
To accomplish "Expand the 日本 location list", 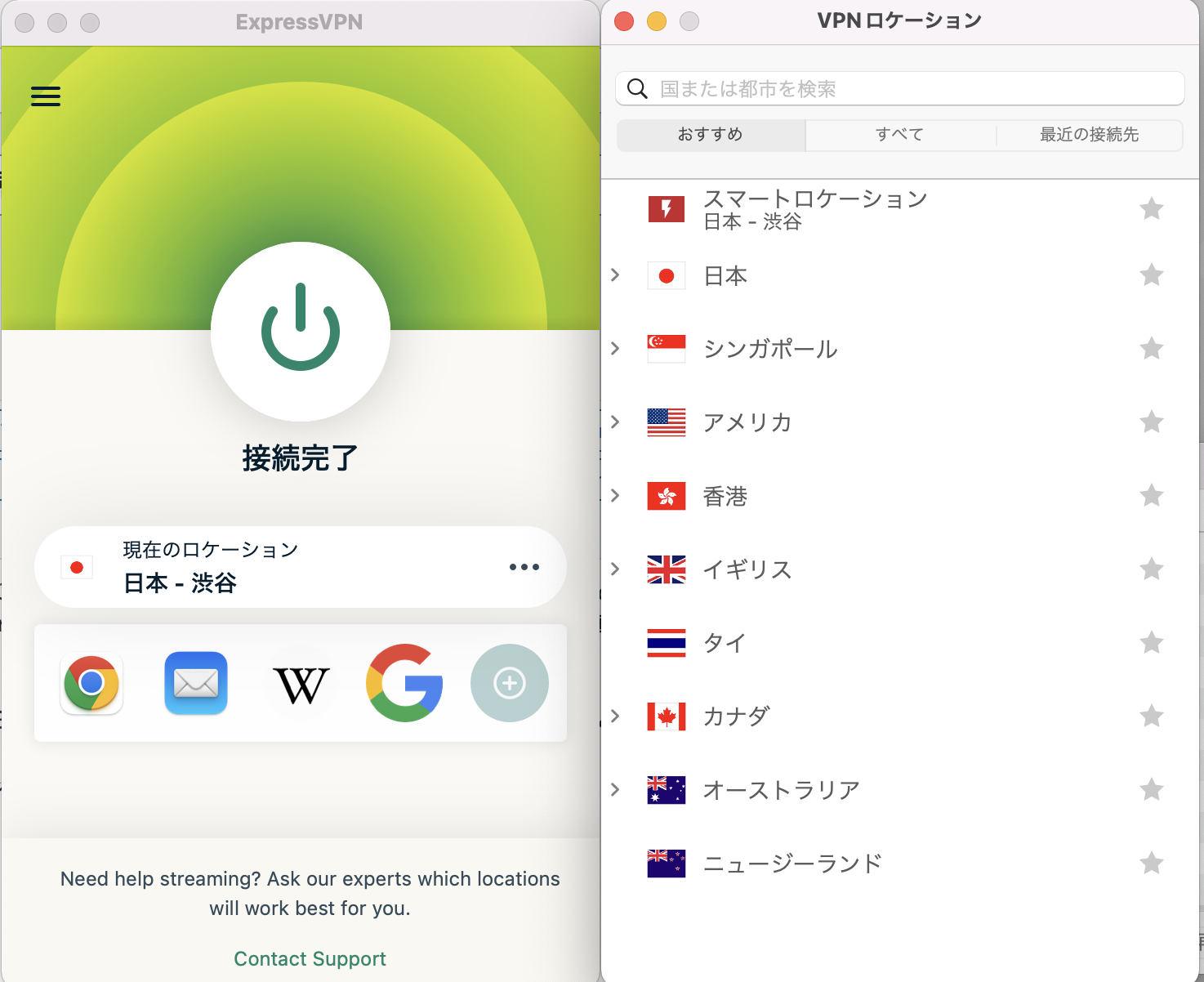I will tap(616, 275).
